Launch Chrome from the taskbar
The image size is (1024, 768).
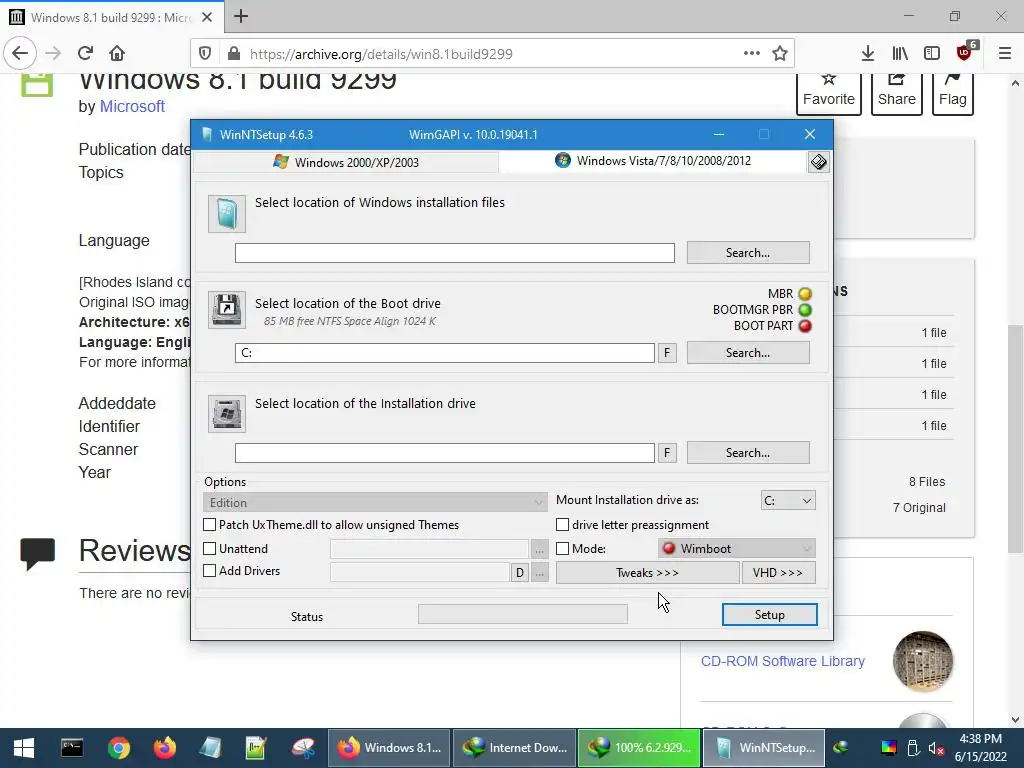[119, 748]
